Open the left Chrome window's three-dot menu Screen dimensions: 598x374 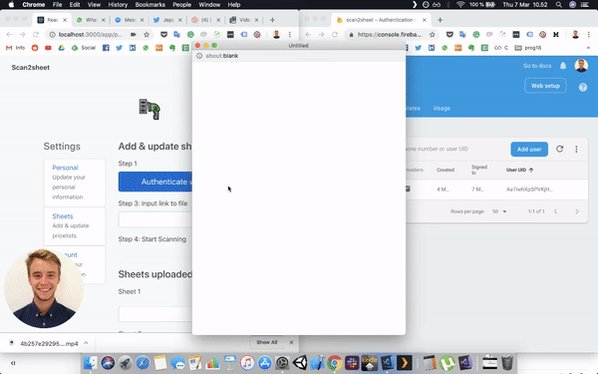click(290, 35)
